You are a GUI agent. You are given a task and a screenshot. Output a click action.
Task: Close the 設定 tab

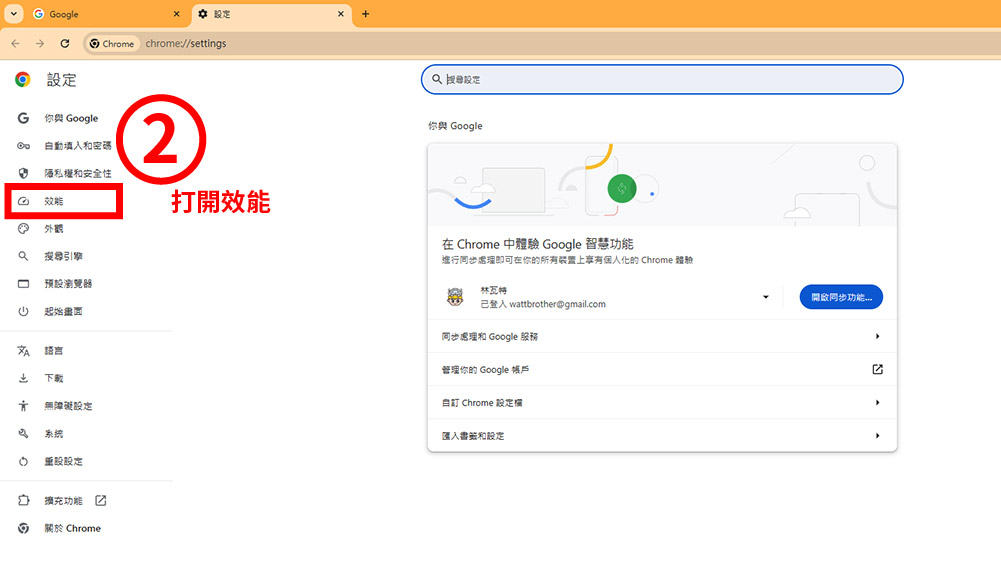pos(341,13)
